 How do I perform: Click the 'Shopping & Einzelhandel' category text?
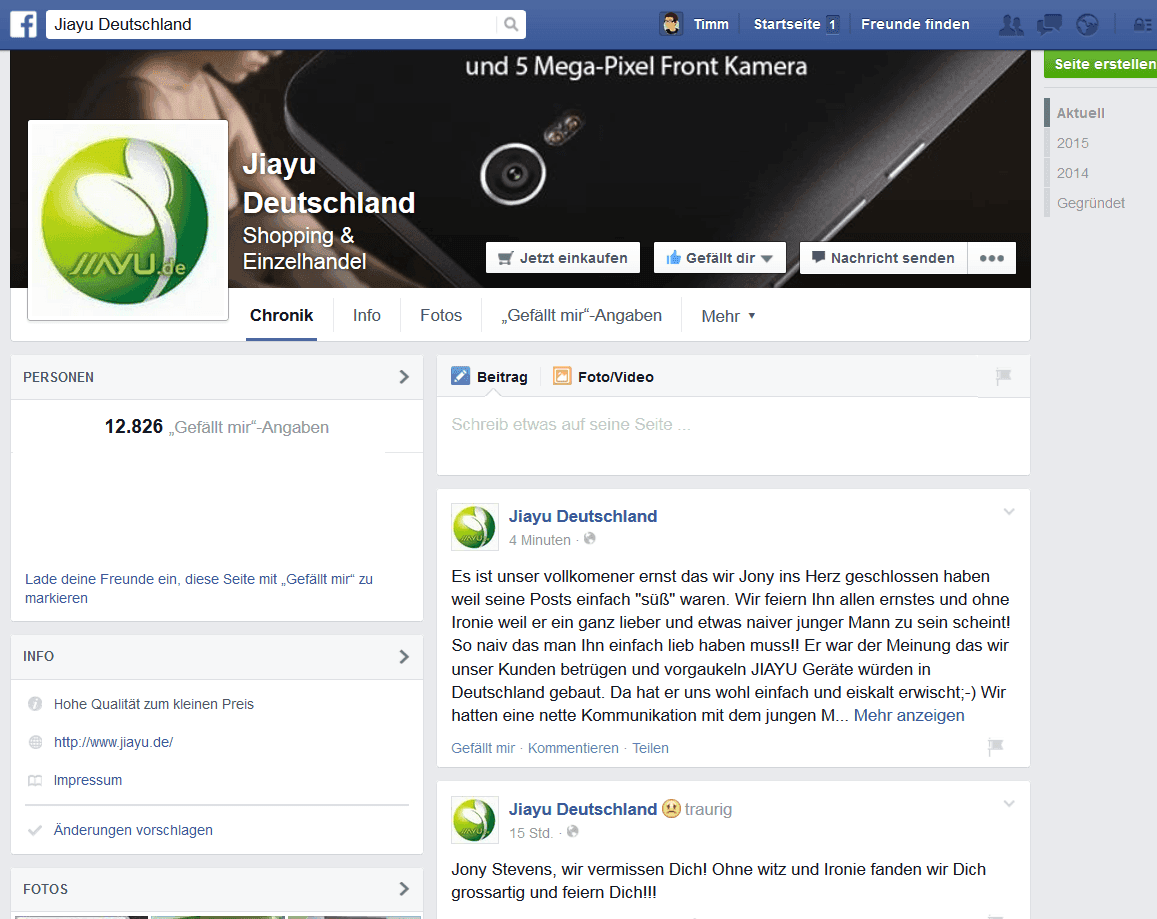click(x=304, y=248)
